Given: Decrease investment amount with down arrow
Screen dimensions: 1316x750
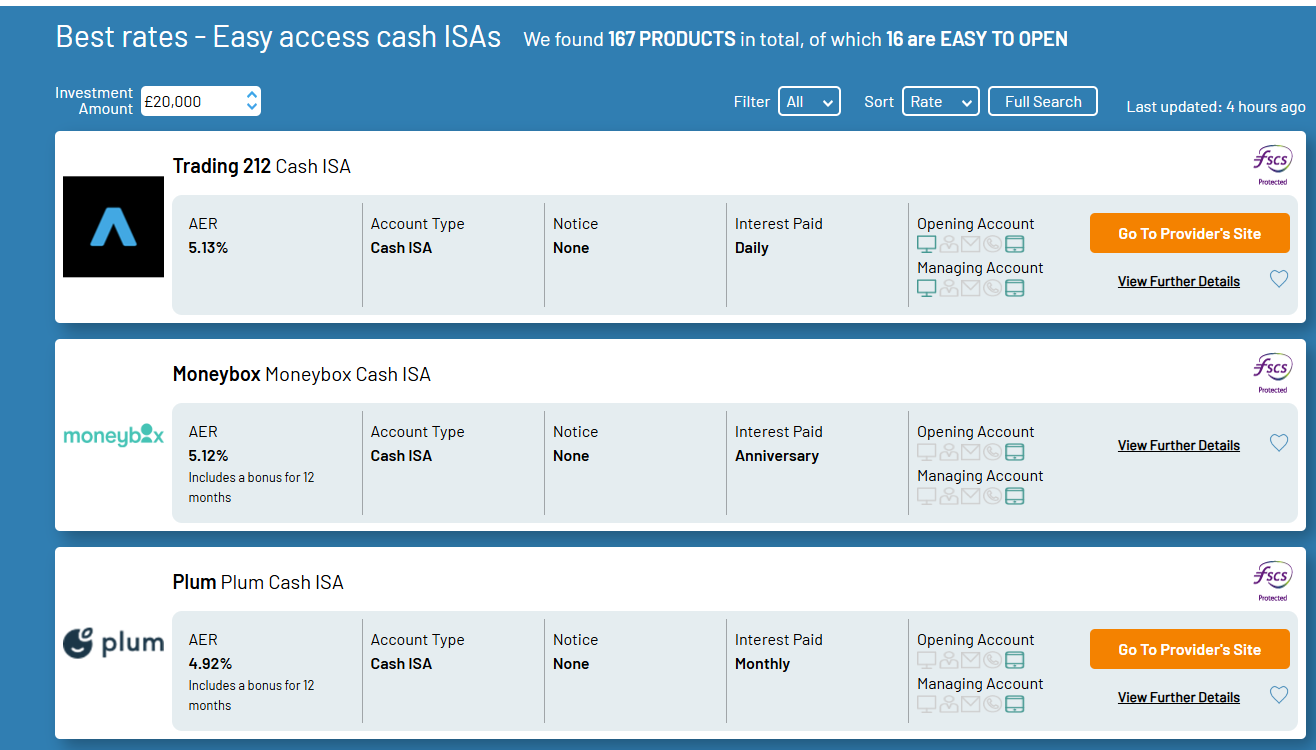Looking at the screenshot, I should pyautogui.click(x=252, y=107).
